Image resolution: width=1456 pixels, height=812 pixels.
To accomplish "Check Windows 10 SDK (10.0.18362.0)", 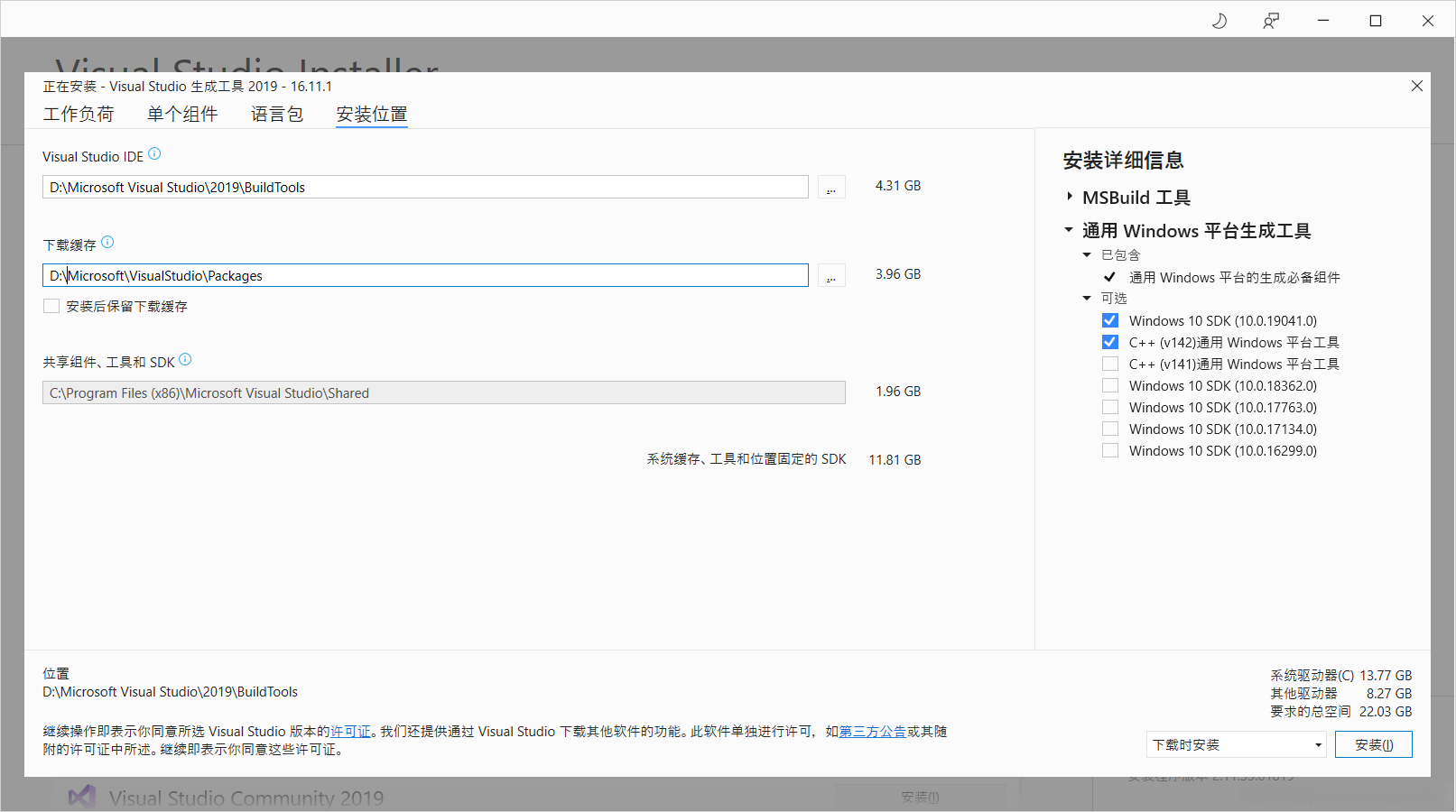I will pyautogui.click(x=1110, y=385).
